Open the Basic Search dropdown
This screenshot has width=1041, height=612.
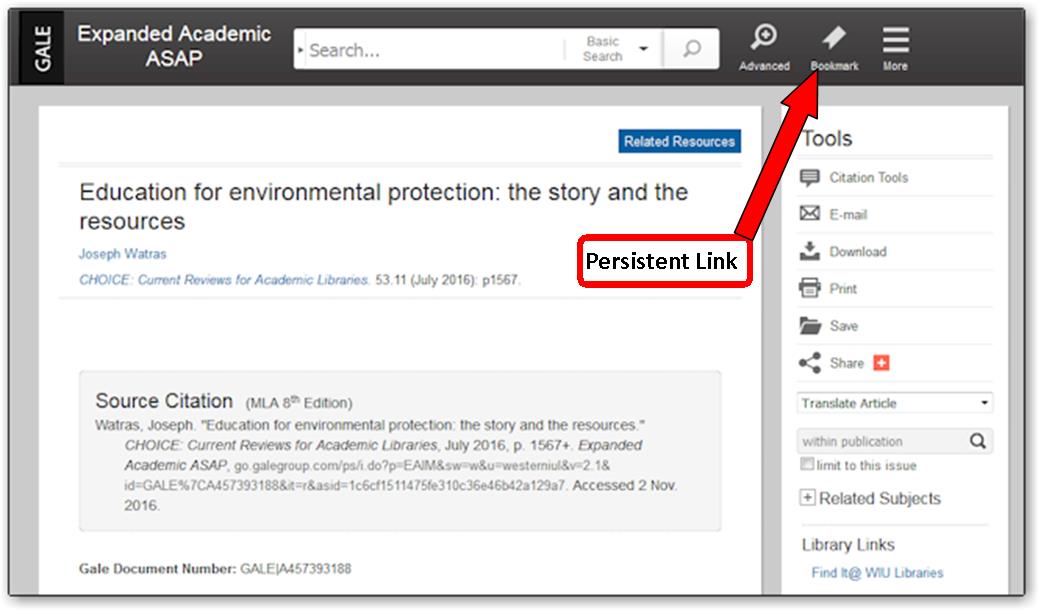coord(613,48)
